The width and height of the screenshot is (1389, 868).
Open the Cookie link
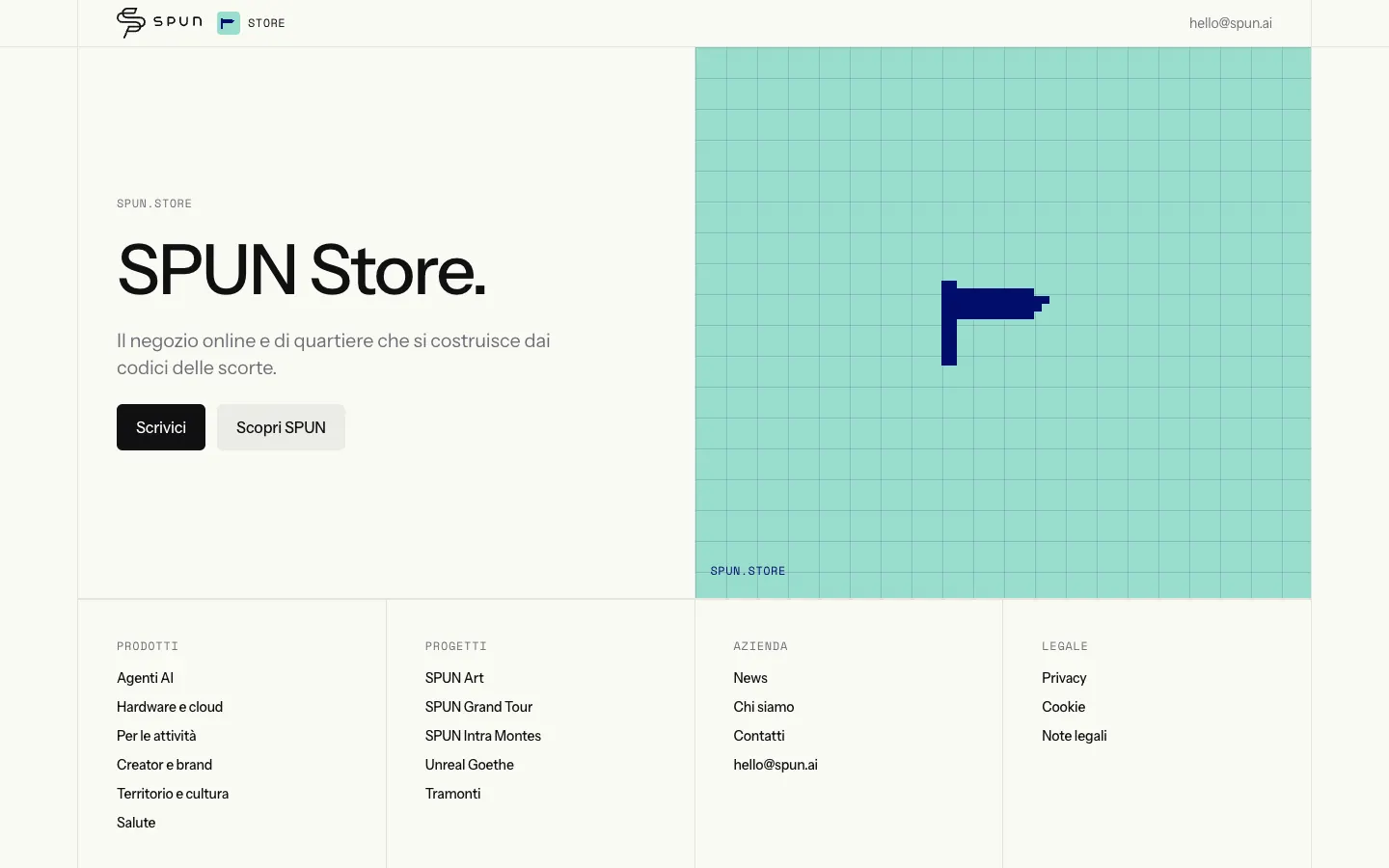tap(1063, 707)
